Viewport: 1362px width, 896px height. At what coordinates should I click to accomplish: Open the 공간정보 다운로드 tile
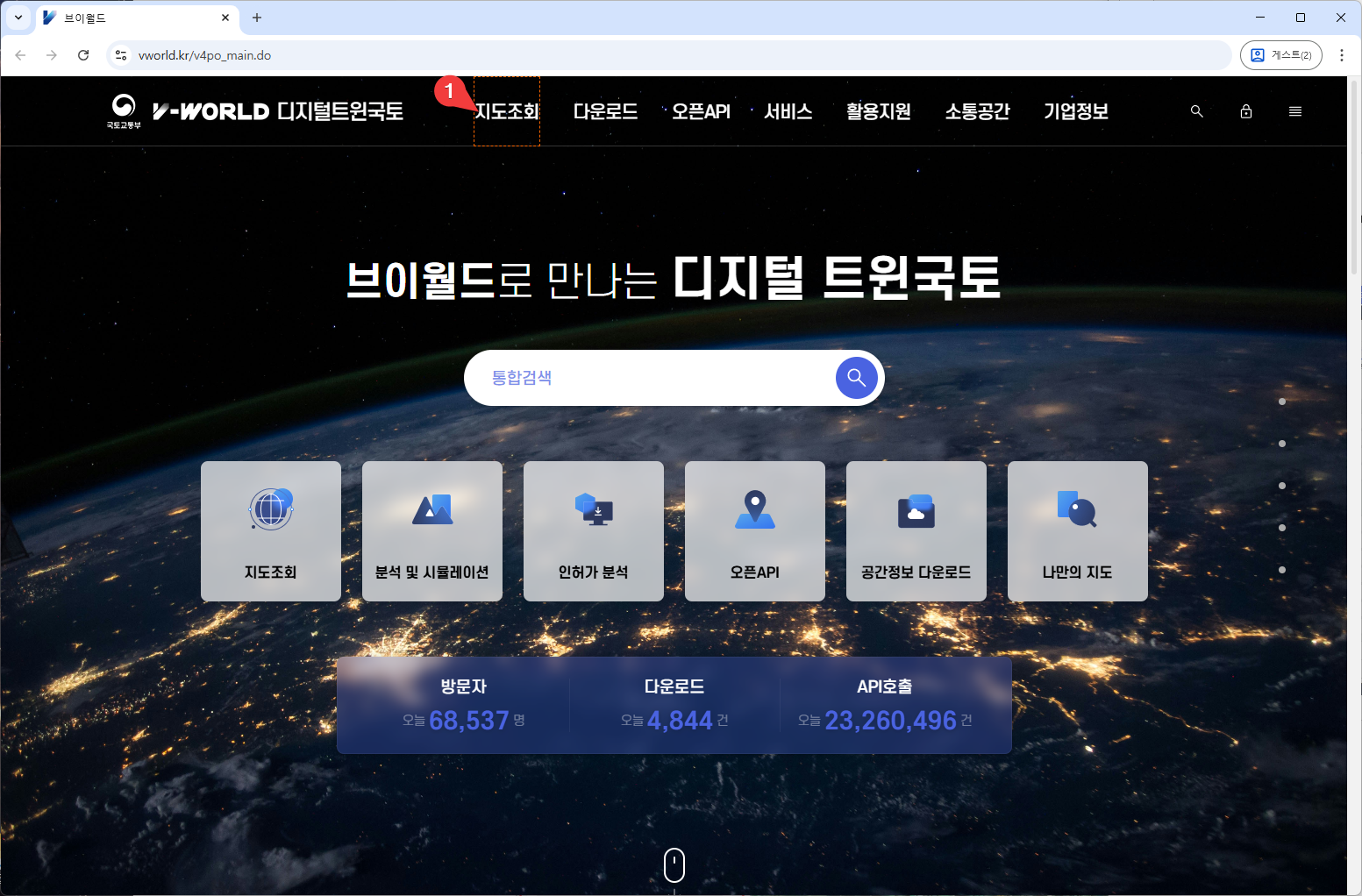(x=916, y=531)
